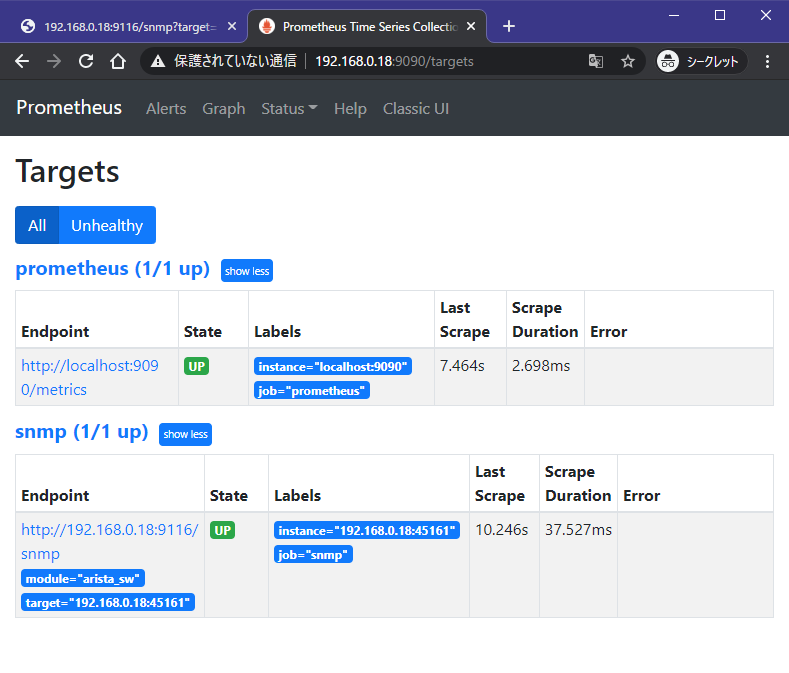This screenshot has width=789, height=673.
Task: Click the target="192.168.0.18:45161" label
Action: click(108, 603)
